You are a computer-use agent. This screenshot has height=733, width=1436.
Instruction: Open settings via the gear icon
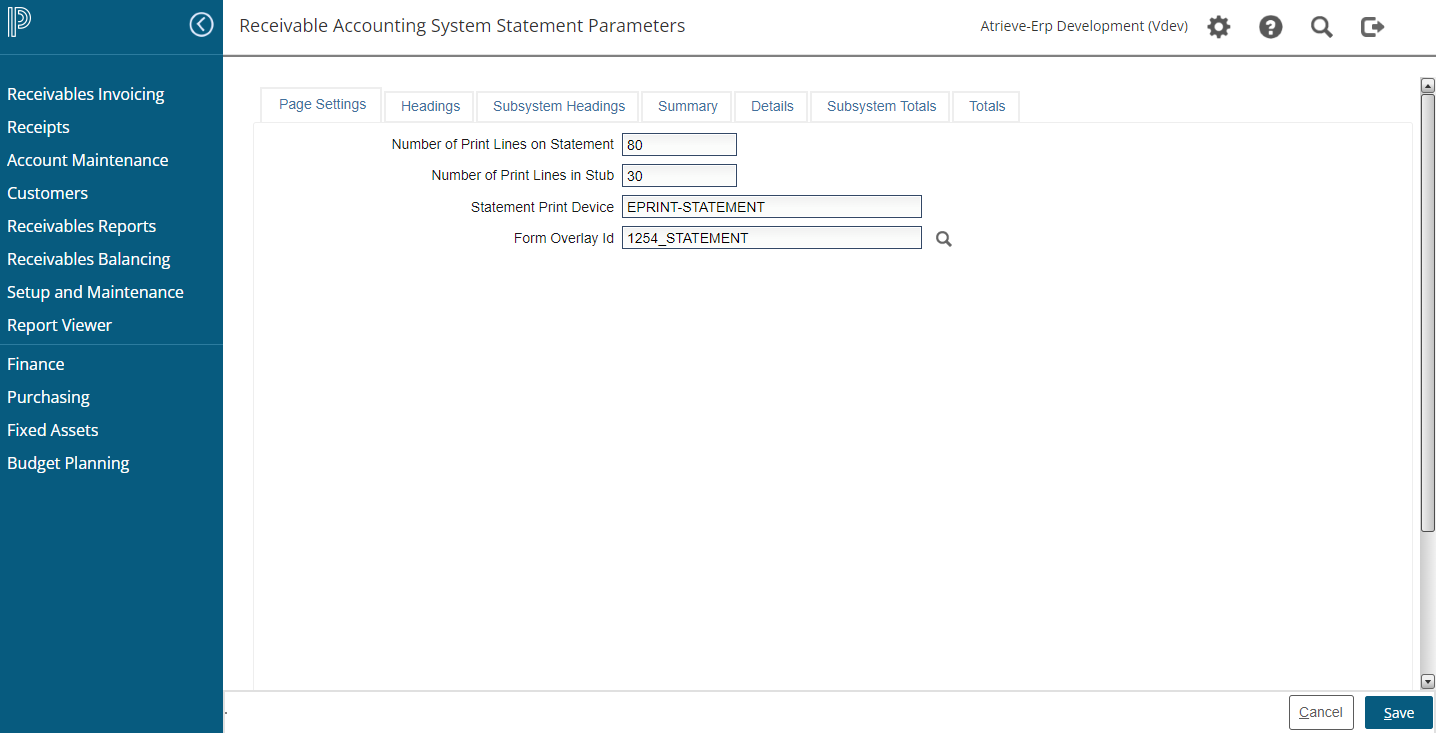(1218, 27)
